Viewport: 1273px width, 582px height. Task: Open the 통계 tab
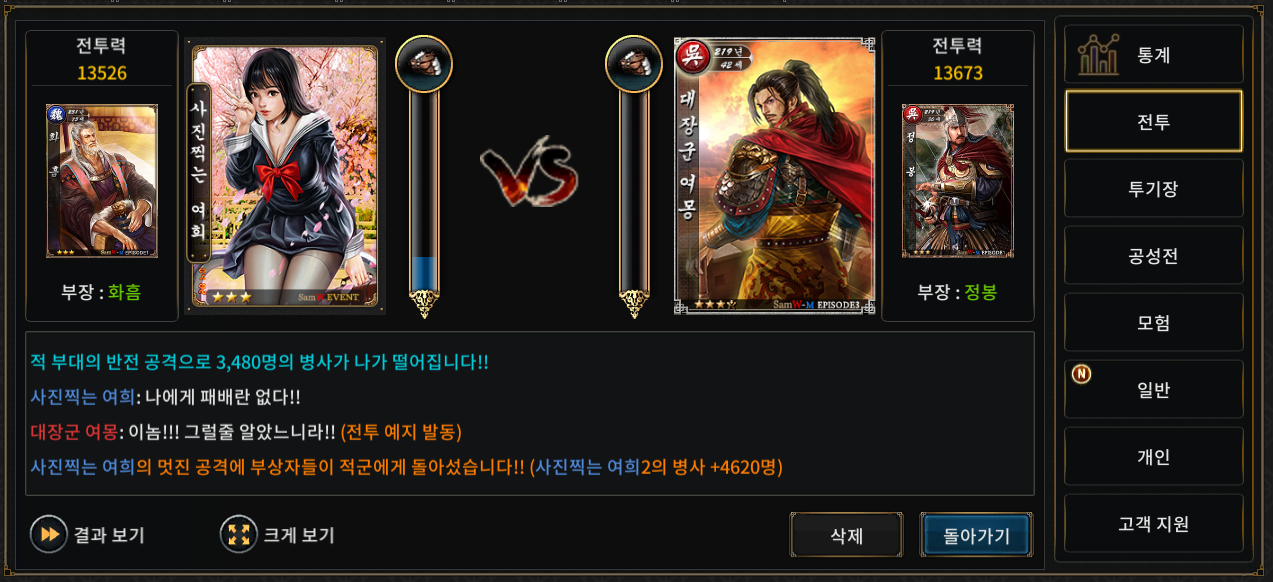click(x=1154, y=55)
